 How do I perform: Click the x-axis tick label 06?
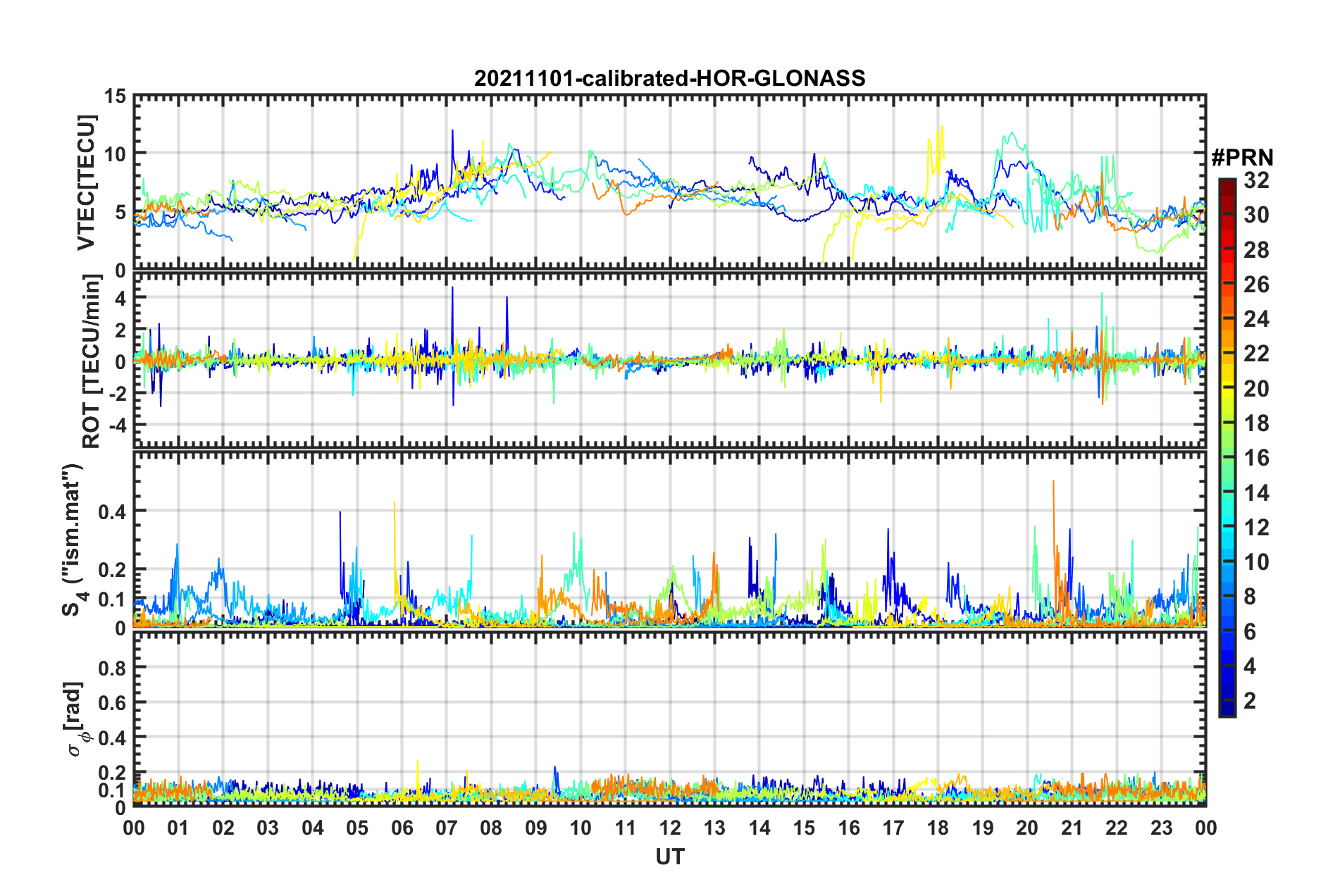pyautogui.click(x=402, y=828)
